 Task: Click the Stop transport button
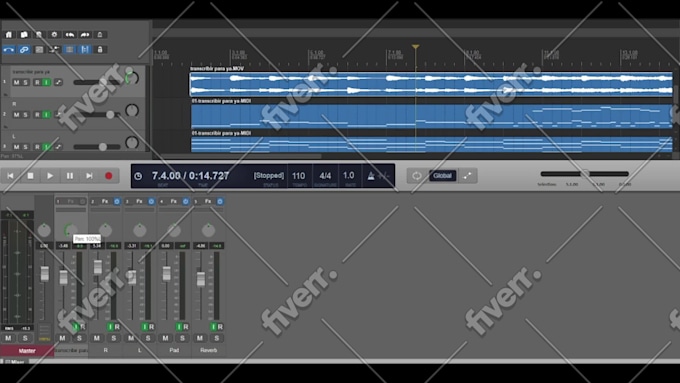point(30,176)
